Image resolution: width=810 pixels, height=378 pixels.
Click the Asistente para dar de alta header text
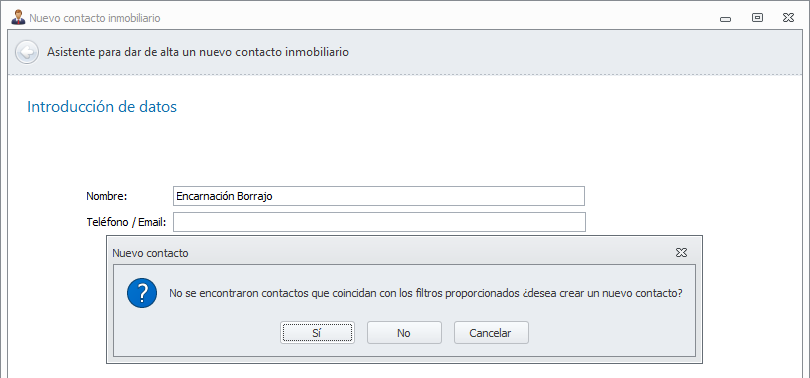(x=198, y=52)
